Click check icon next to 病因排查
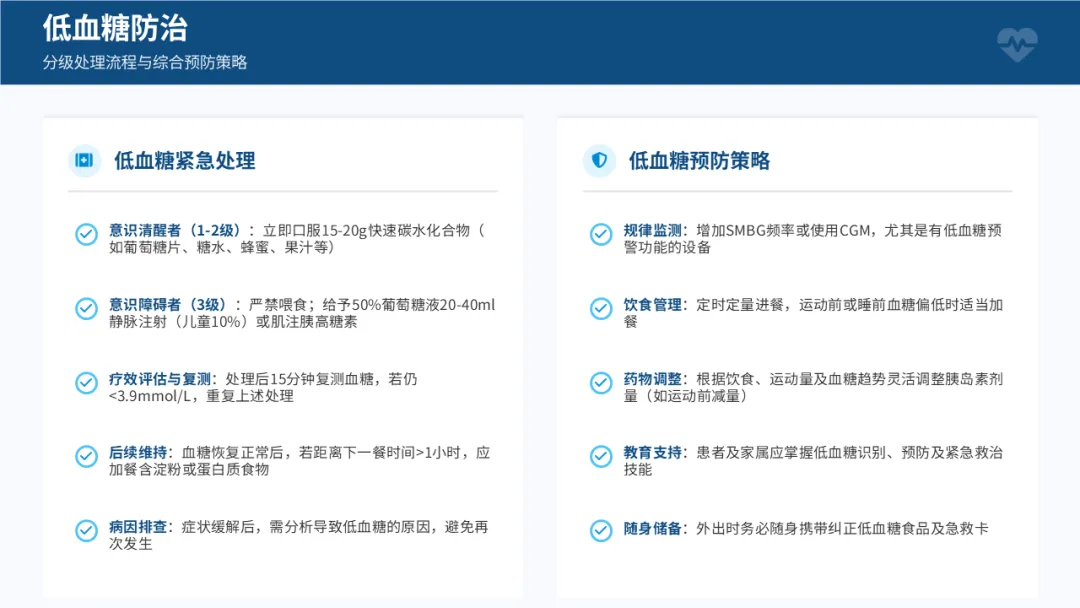 point(86,531)
